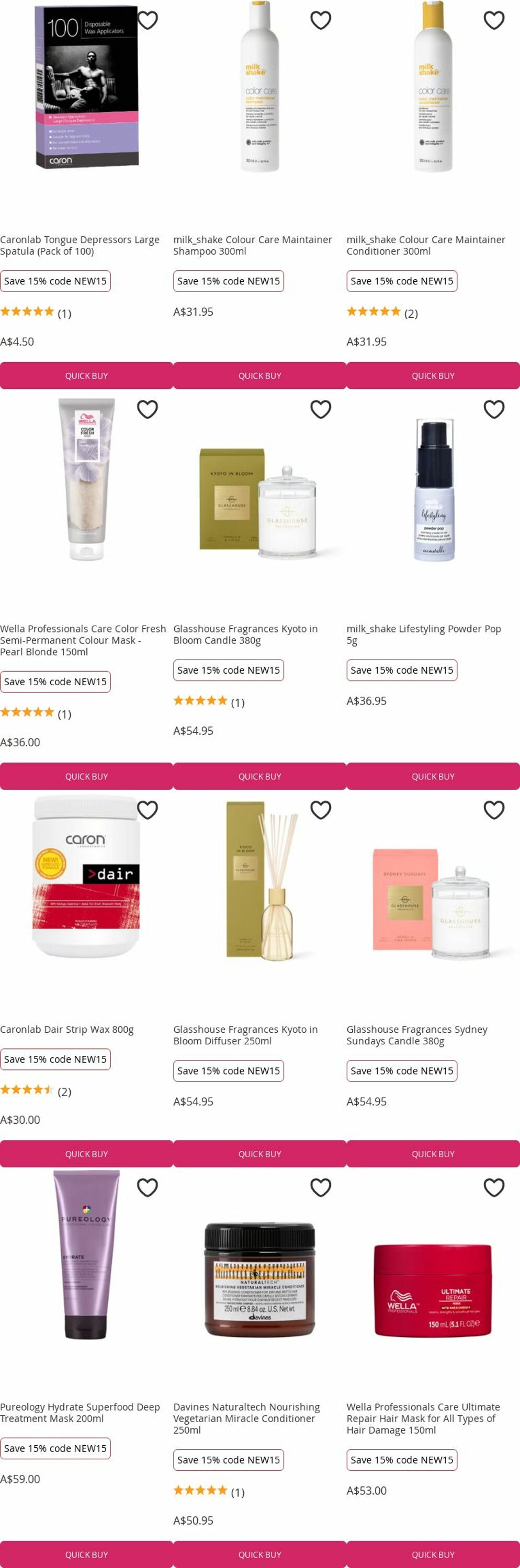Click star rating of Caronlab Dair Strip Wax
This screenshot has width=520, height=1568.
tap(27, 1090)
